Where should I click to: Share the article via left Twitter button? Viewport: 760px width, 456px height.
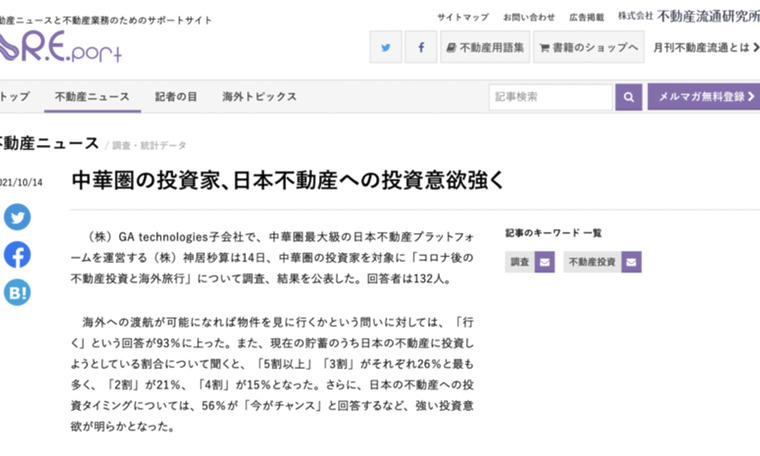pos(17,217)
